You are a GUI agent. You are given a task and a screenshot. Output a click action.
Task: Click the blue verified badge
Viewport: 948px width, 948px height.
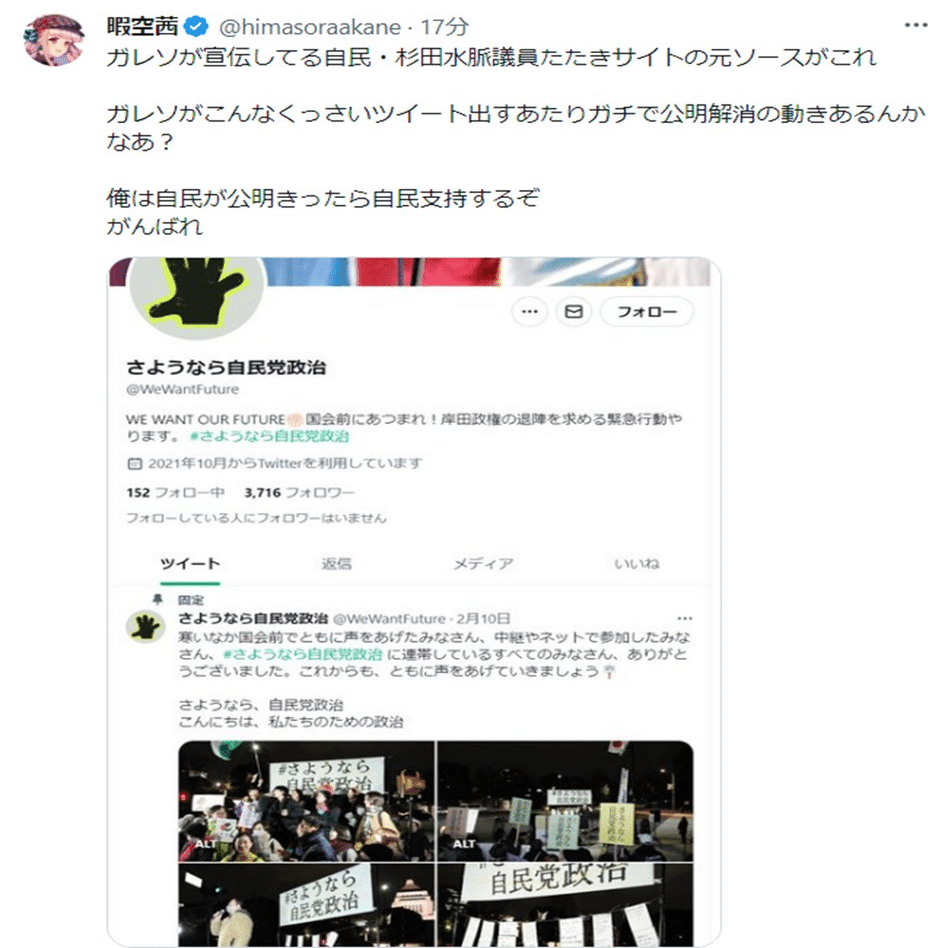click(x=195, y=27)
